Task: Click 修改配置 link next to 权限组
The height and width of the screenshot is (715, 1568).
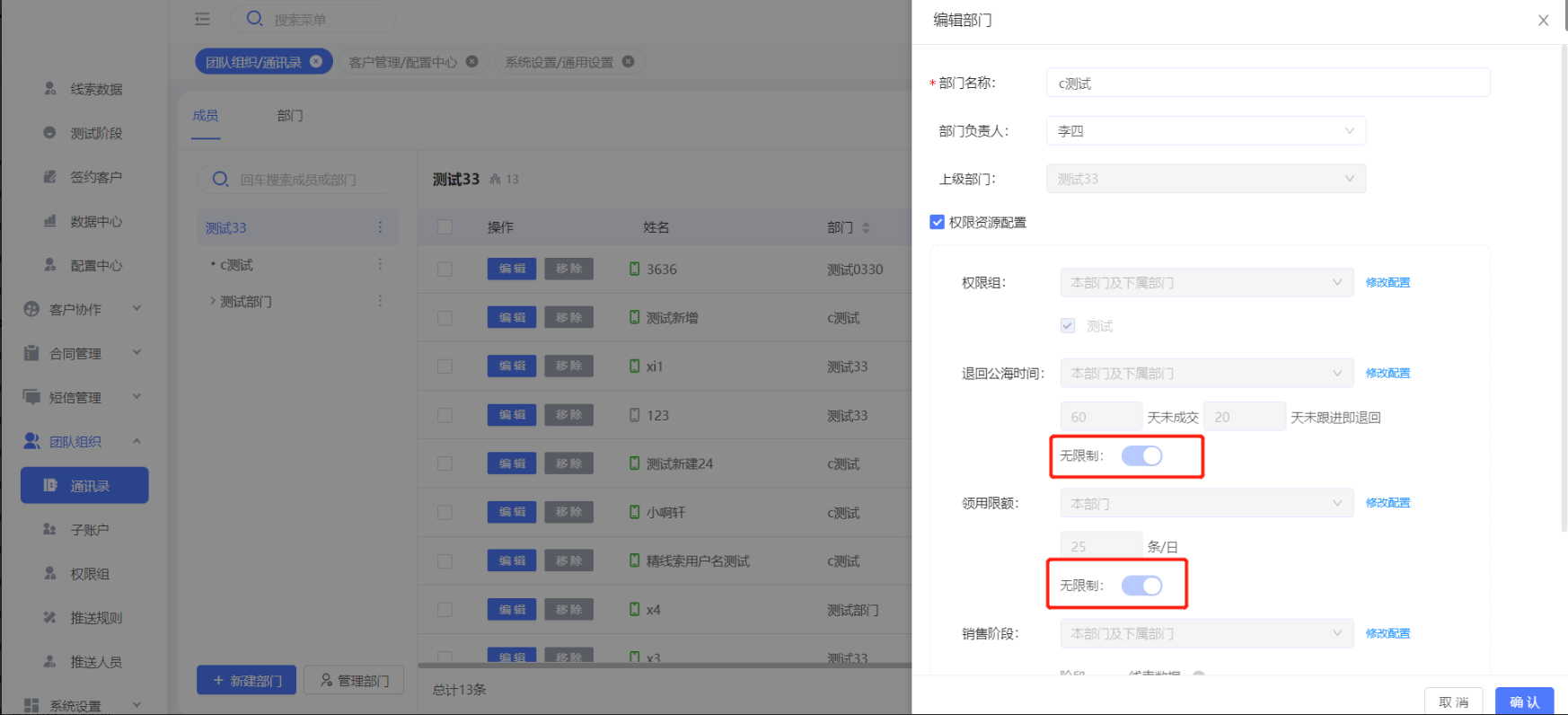Action: coord(1387,283)
